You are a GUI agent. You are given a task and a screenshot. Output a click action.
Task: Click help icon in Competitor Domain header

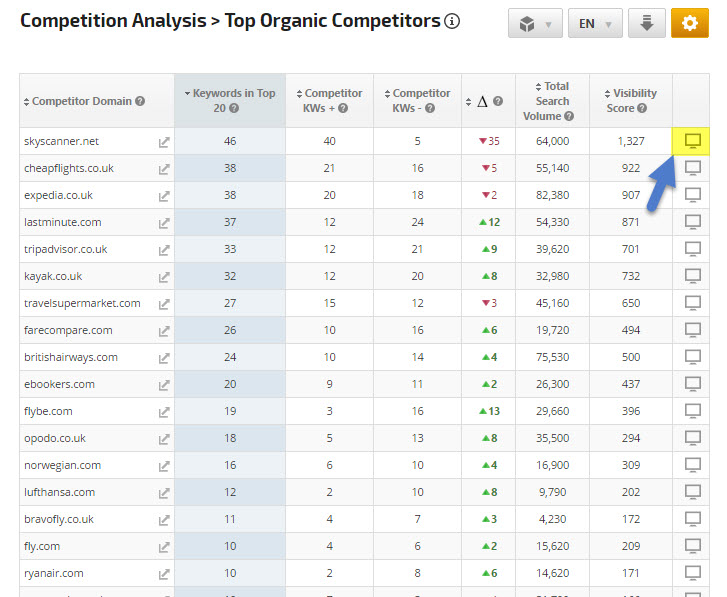tap(140, 101)
